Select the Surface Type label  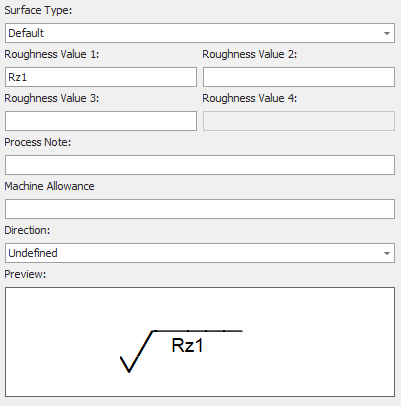coord(38,10)
